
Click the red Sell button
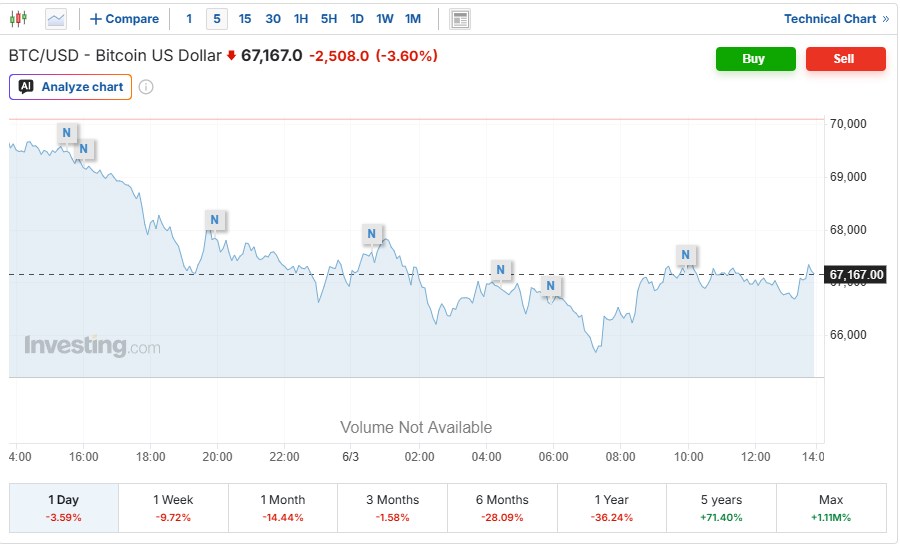tap(845, 59)
